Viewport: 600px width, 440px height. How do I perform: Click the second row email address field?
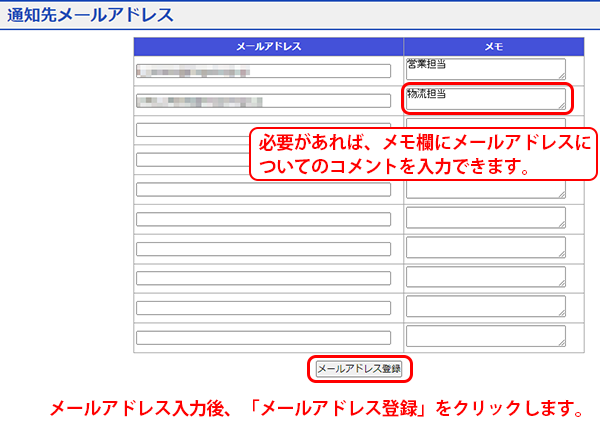[x=263, y=101]
